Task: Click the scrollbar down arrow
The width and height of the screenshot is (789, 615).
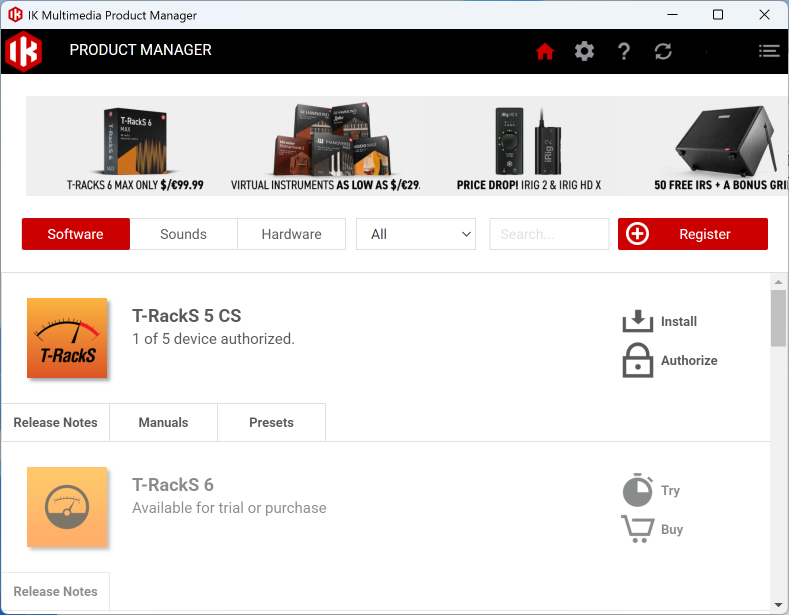Action: (x=778, y=604)
